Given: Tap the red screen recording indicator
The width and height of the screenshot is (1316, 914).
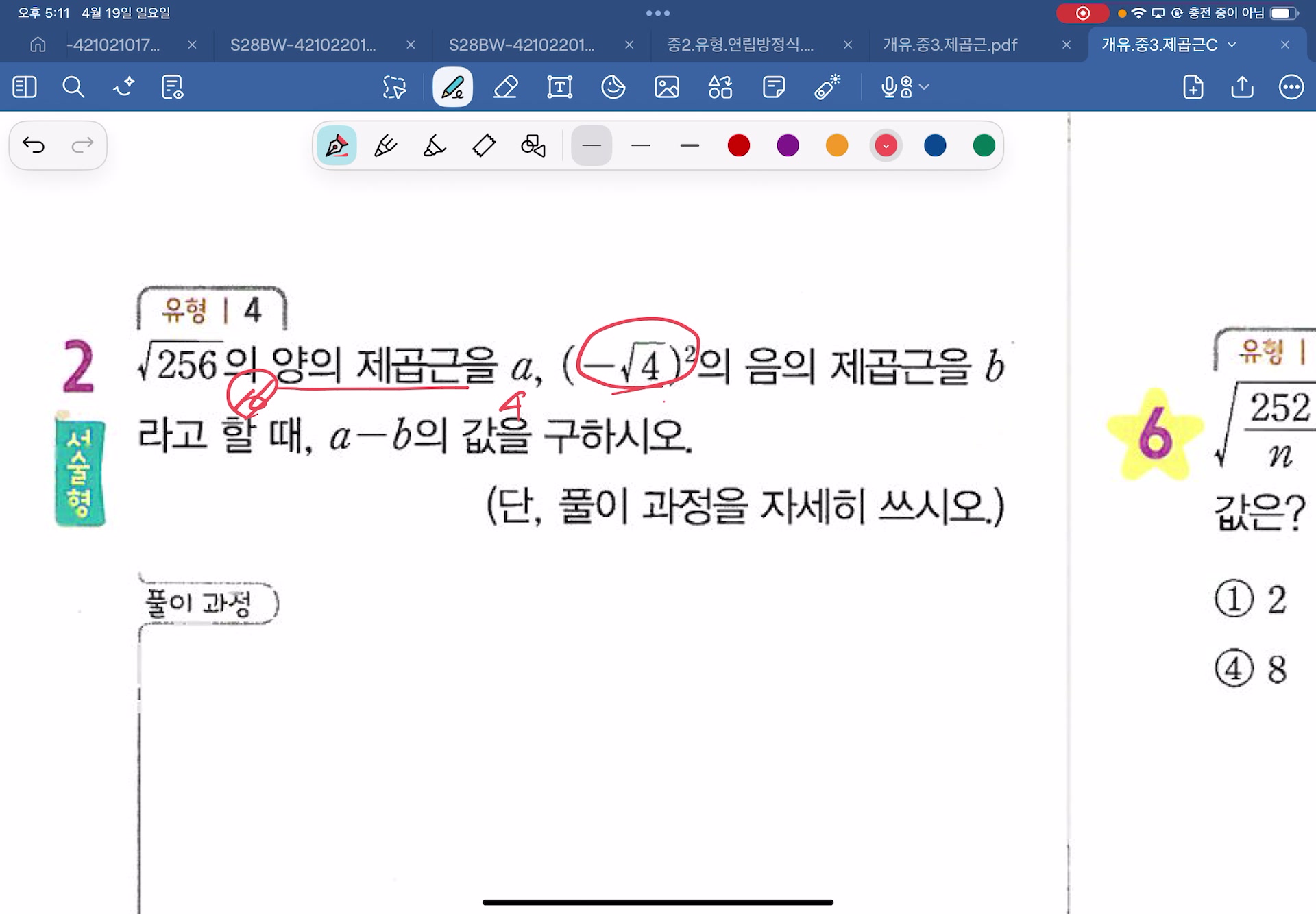Looking at the screenshot, I should pyautogui.click(x=1083, y=13).
